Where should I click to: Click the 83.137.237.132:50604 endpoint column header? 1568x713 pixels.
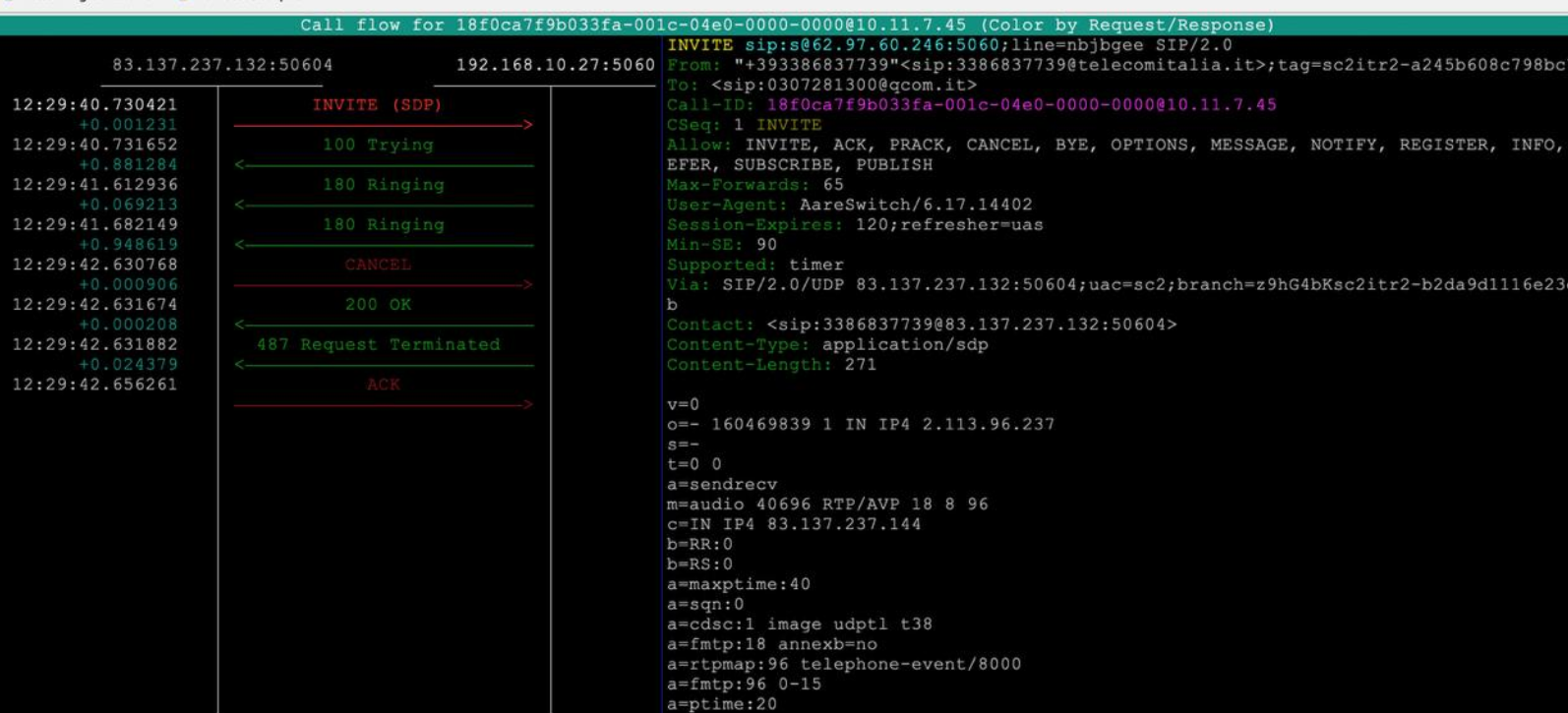point(222,65)
